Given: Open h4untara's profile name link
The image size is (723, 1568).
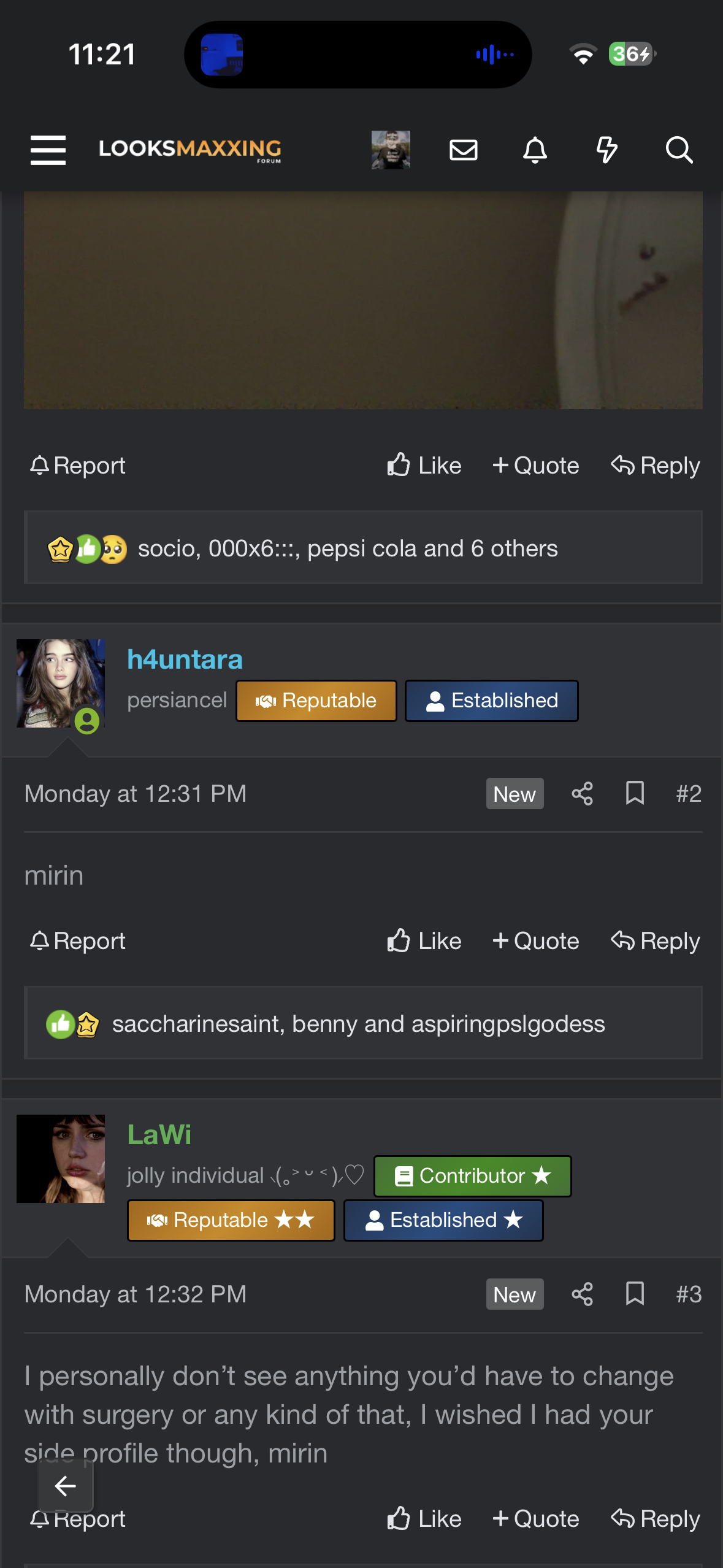Looking at the screenshot, I should (185, 659).
